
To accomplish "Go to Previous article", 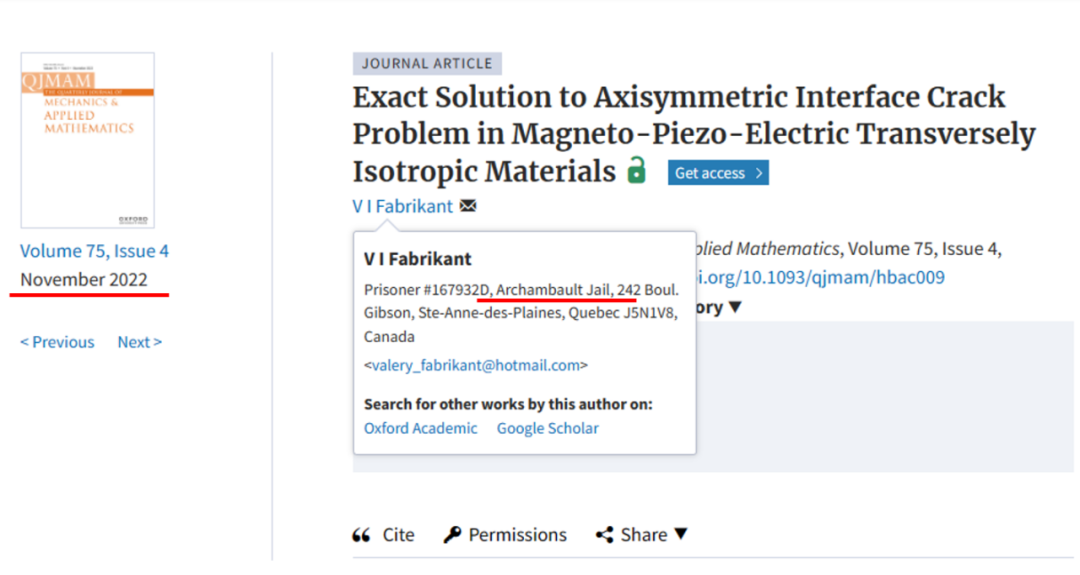I will pyautogui.click(x=57, y=342).
